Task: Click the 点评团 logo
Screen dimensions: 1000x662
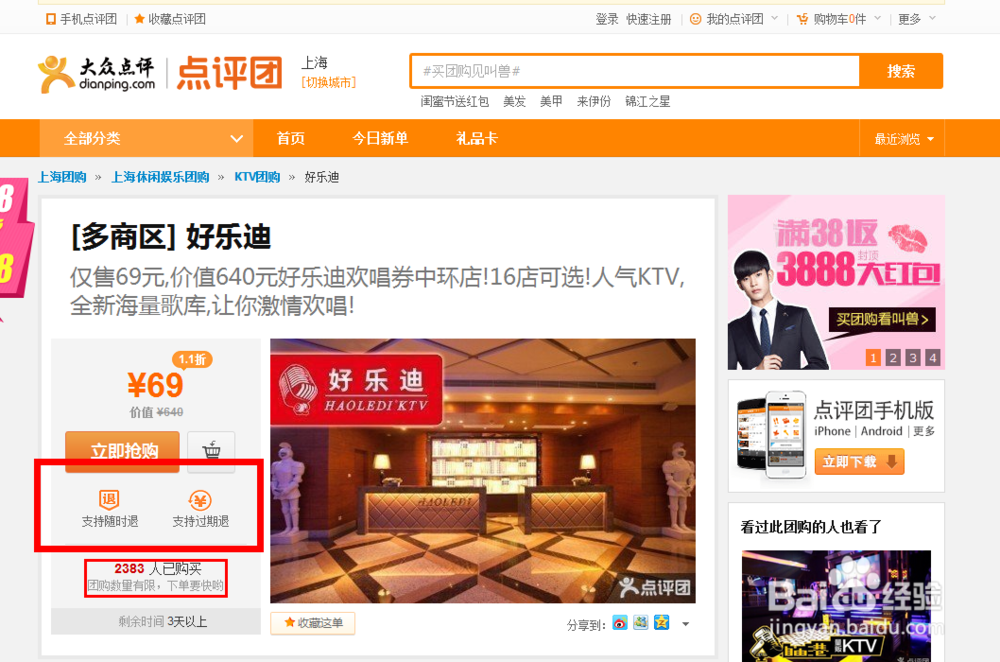Action: 230,73
